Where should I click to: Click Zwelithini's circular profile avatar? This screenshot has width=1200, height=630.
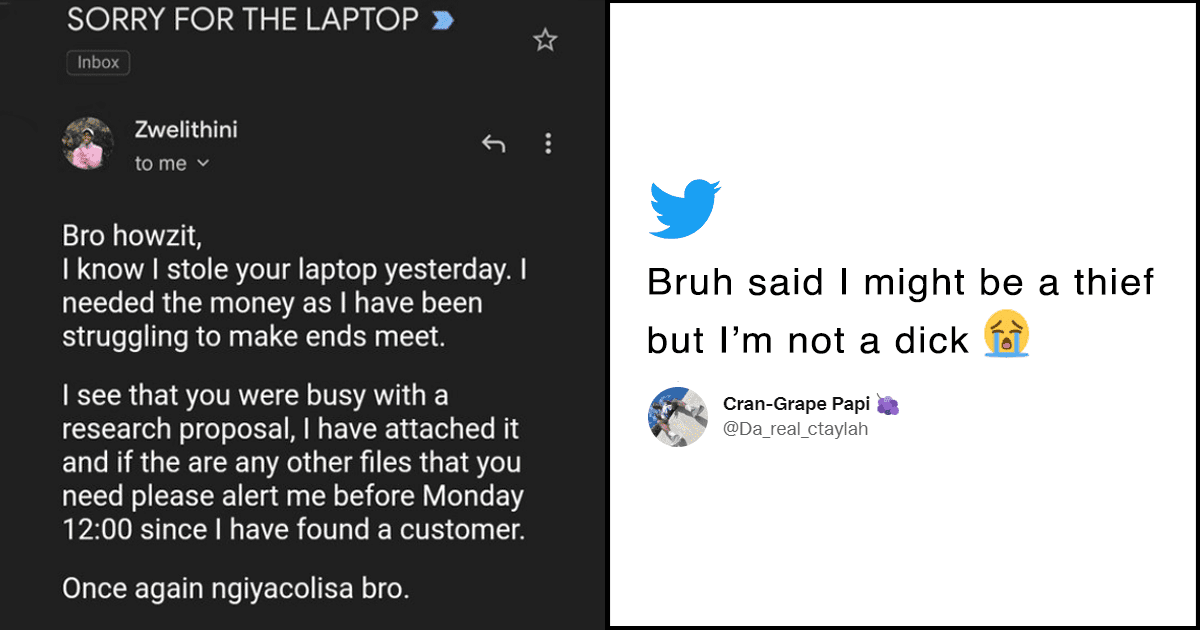pyautogui.click(x=88, y=144)
